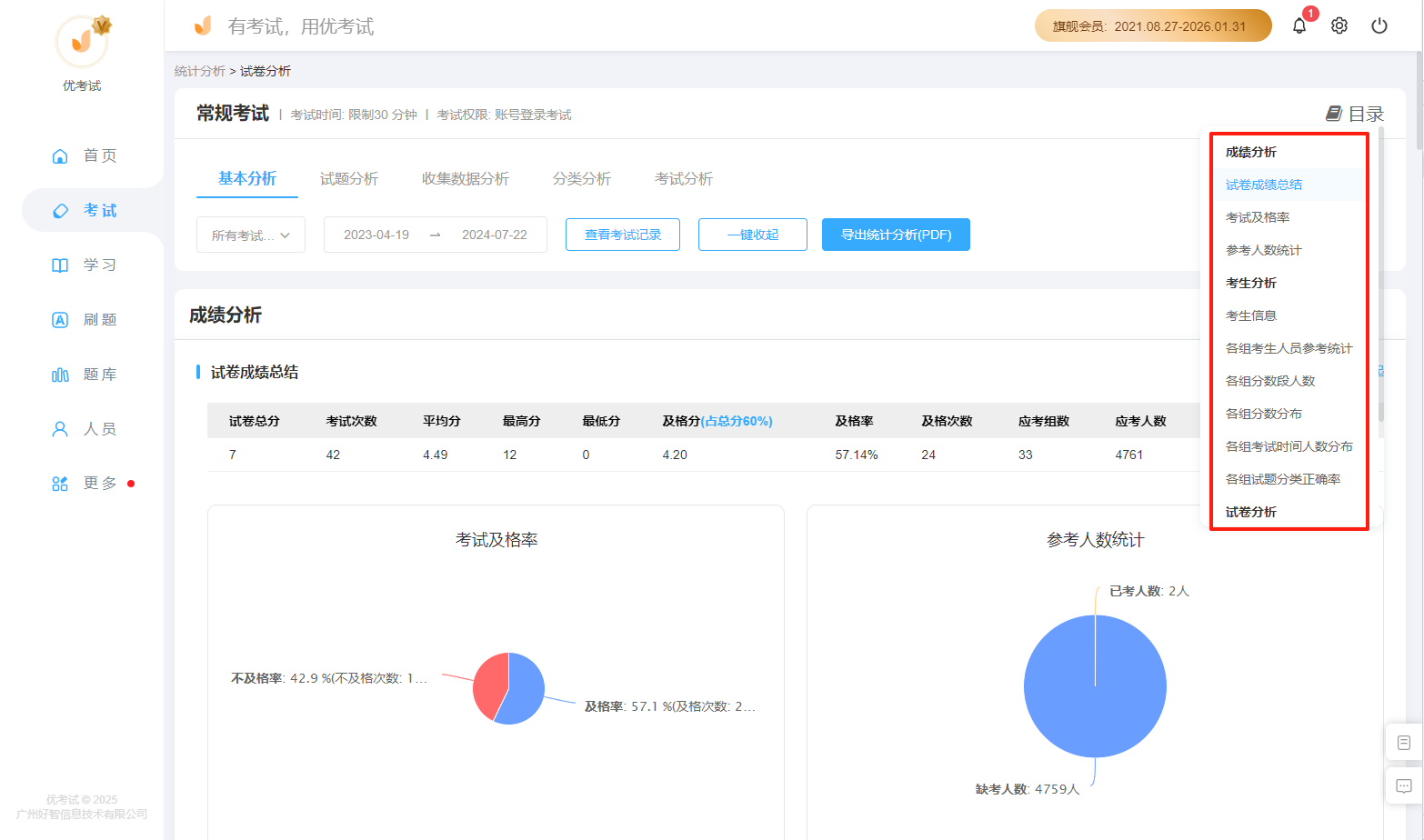
Task: Click the 学习 sidebar label
Action: tap(100, 265)
